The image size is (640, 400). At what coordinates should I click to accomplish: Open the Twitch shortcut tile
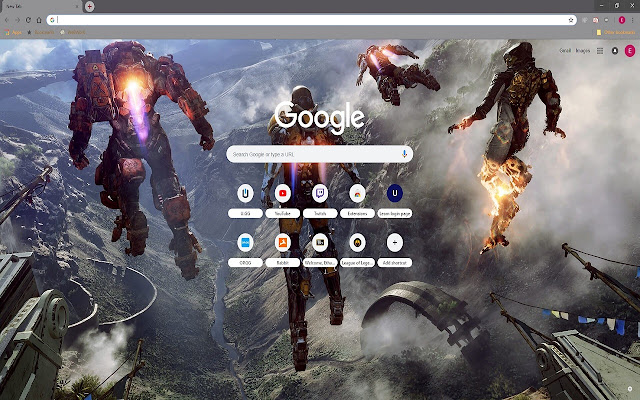(x=320, y=200)
